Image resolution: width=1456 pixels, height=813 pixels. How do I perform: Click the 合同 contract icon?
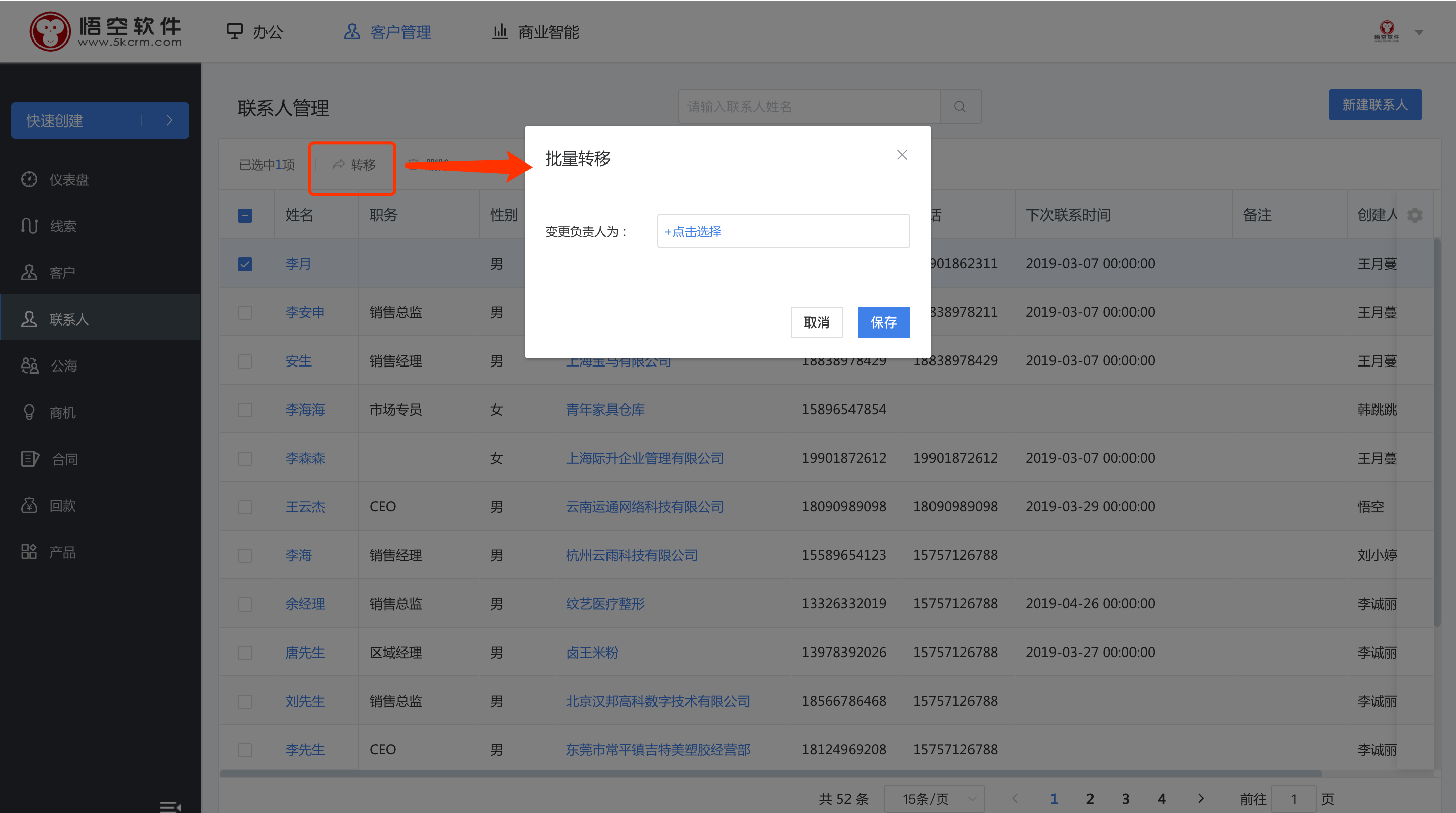tap(29, 459)
